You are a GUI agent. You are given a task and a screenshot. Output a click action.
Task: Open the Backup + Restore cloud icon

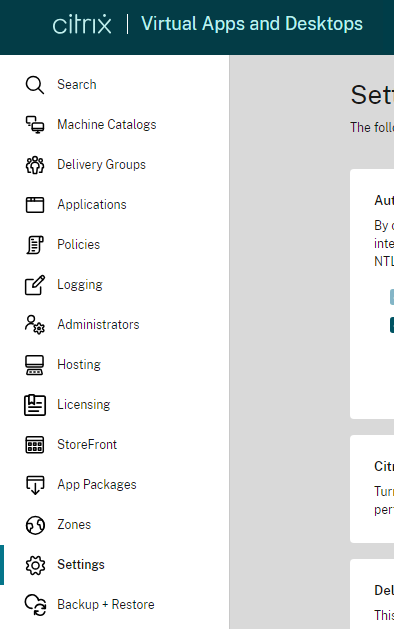pyautogui.click(x=35, y=605)
